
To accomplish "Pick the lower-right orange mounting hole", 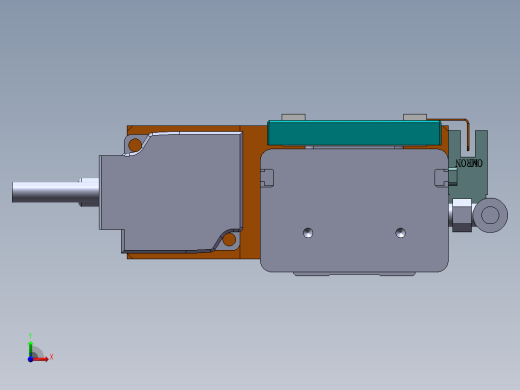I will [x=229, y=240].
